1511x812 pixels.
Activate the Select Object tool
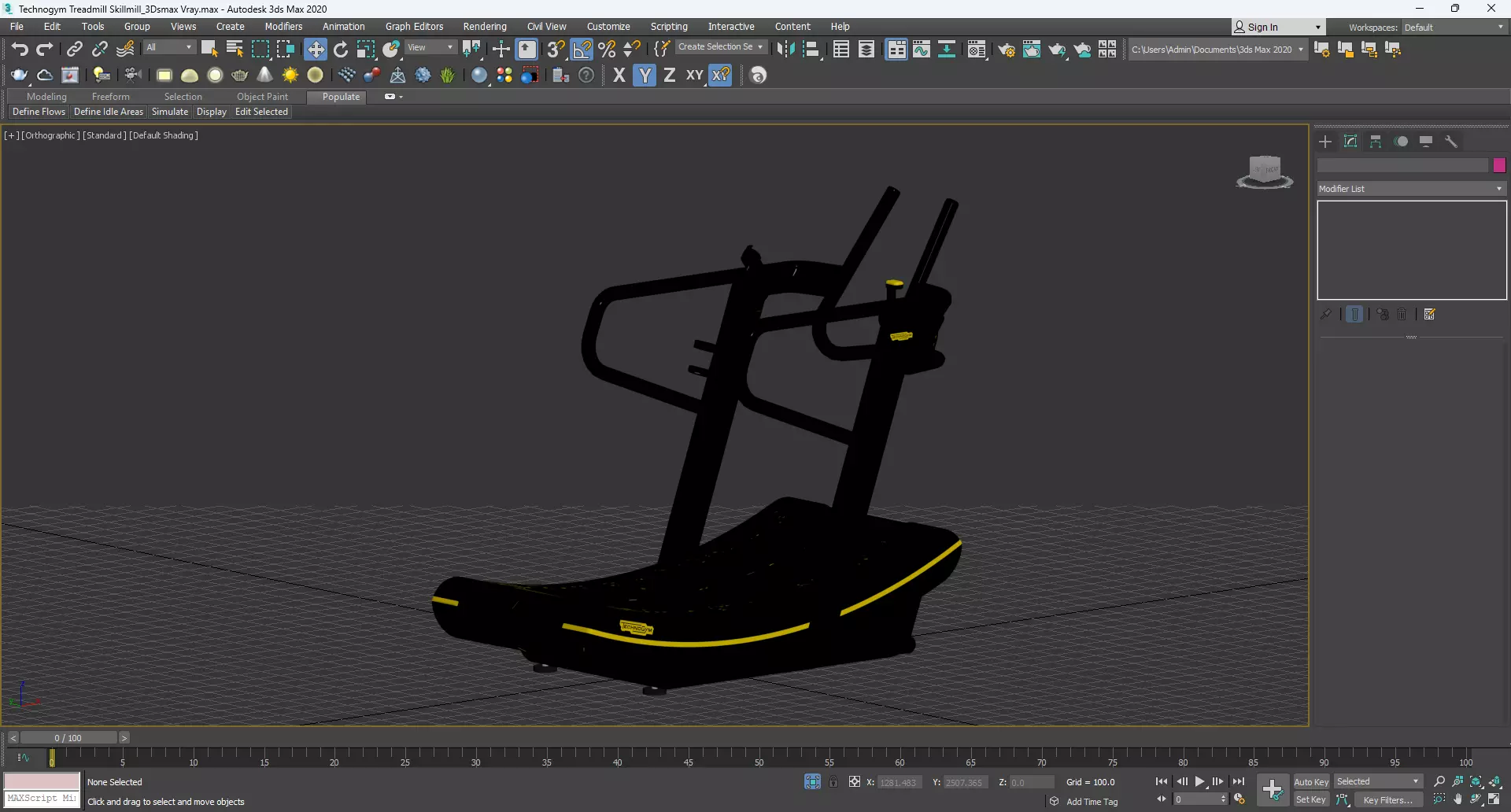(x=209, y=50)
